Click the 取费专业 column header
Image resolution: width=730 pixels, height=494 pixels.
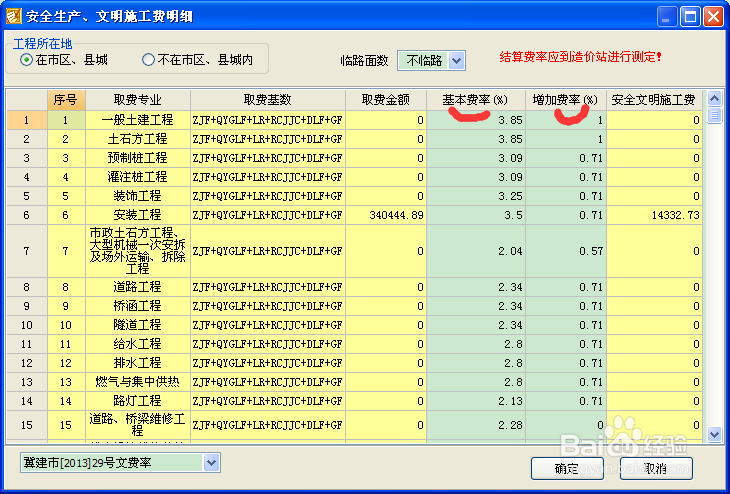pos(138,100)
